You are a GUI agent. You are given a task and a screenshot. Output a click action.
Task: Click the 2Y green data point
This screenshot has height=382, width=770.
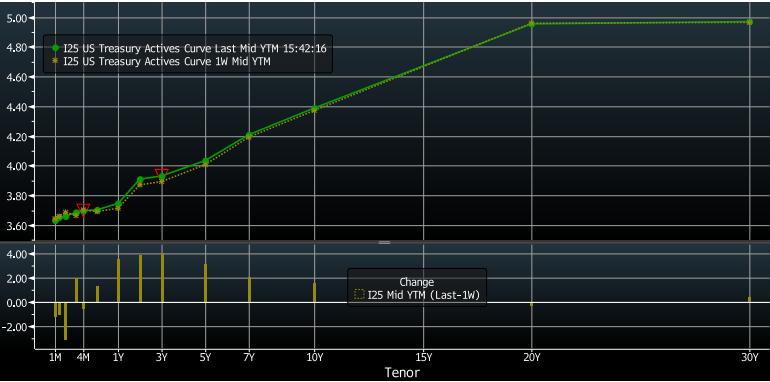click(140, 180)
